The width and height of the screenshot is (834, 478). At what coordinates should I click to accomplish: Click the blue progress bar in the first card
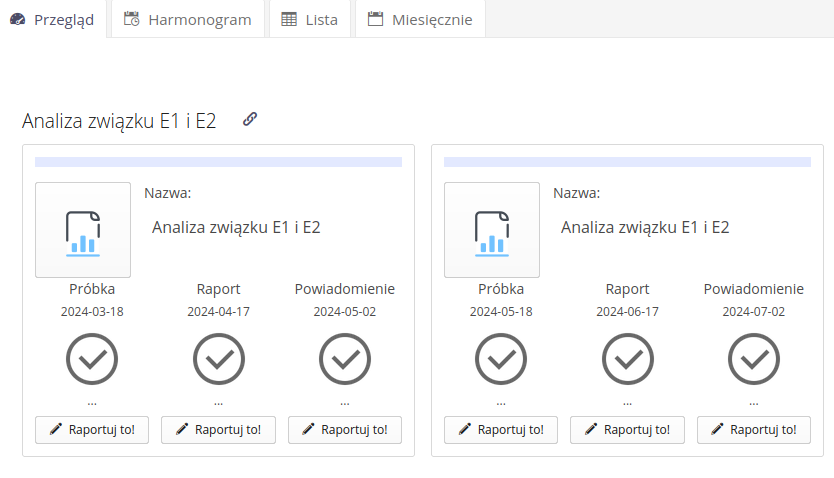pyautogui.click(x=218, y=162)
